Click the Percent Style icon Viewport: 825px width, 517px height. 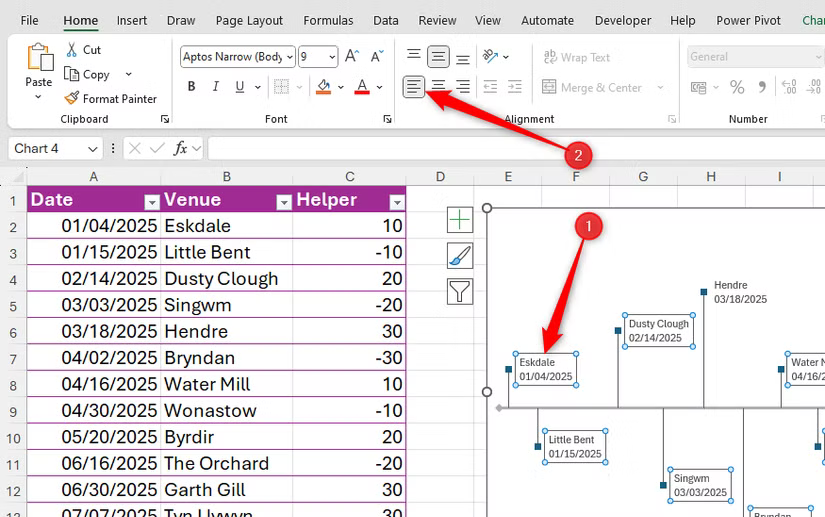[737, 87]
